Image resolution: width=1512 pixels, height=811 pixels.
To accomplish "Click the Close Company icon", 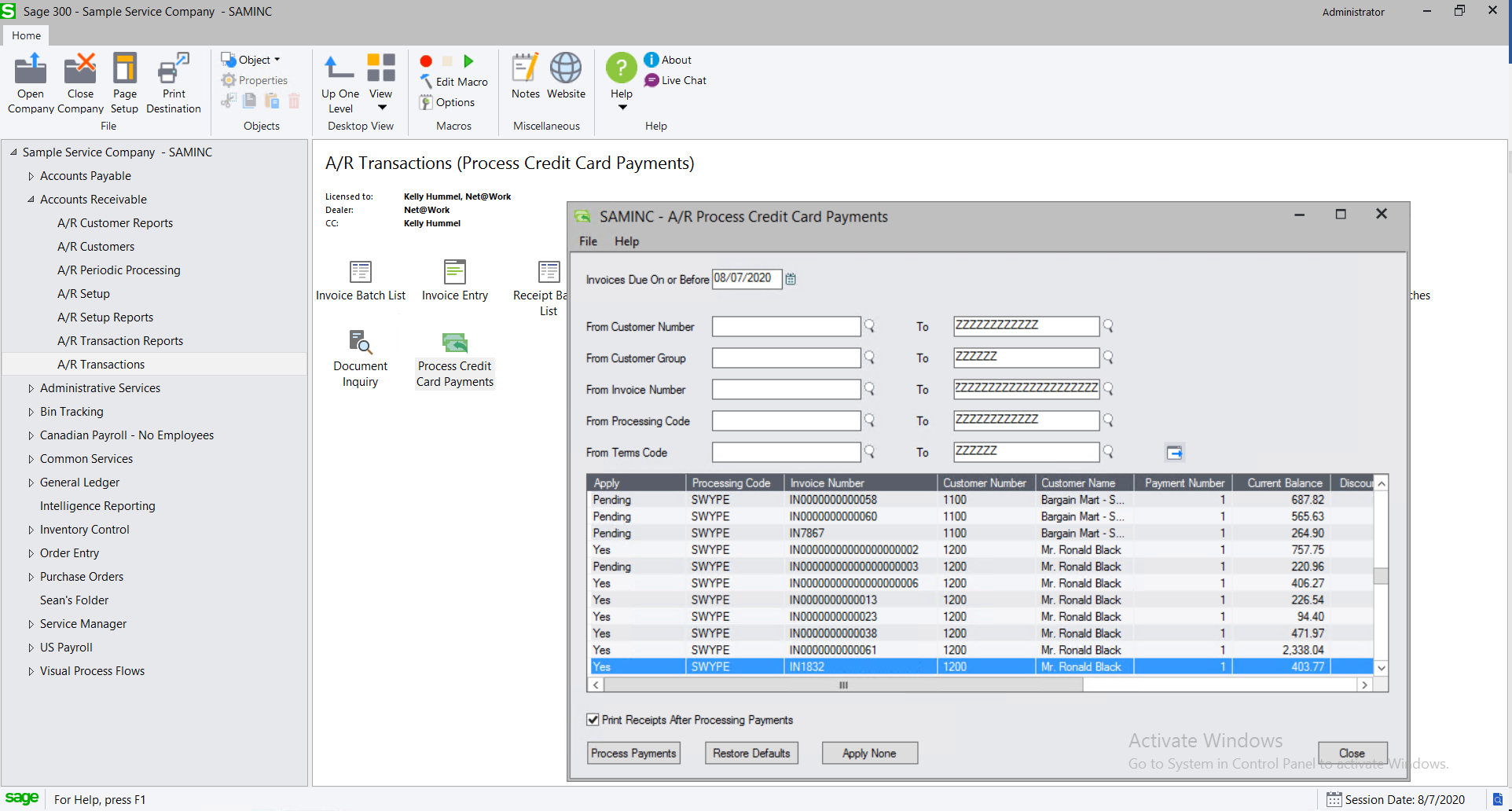I will 80,83.
